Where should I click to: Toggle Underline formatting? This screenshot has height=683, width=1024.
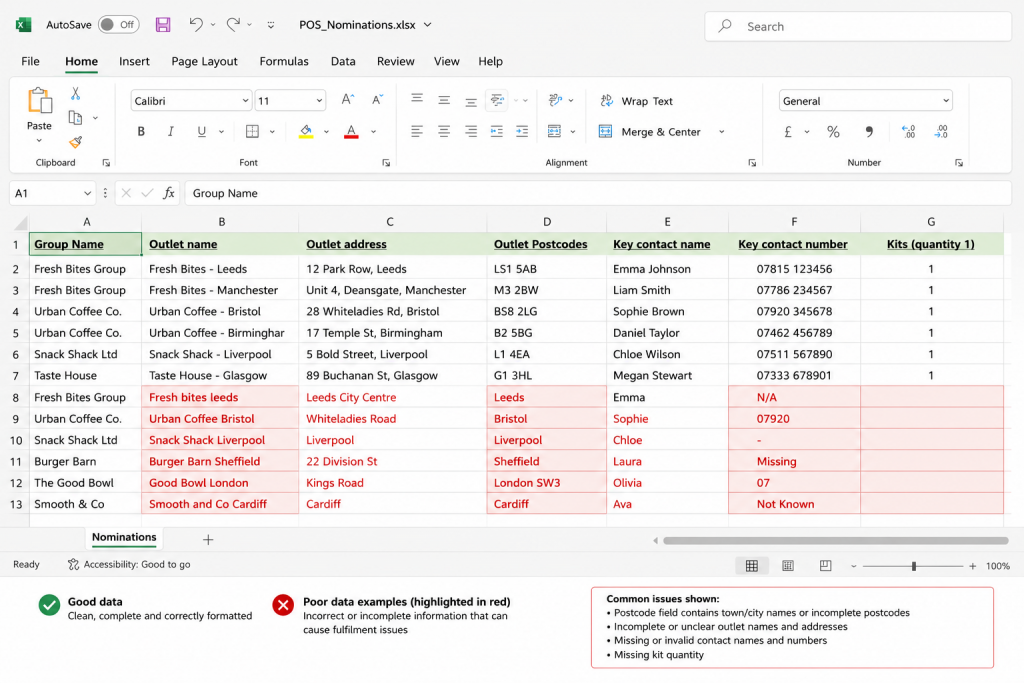[202, 131]
